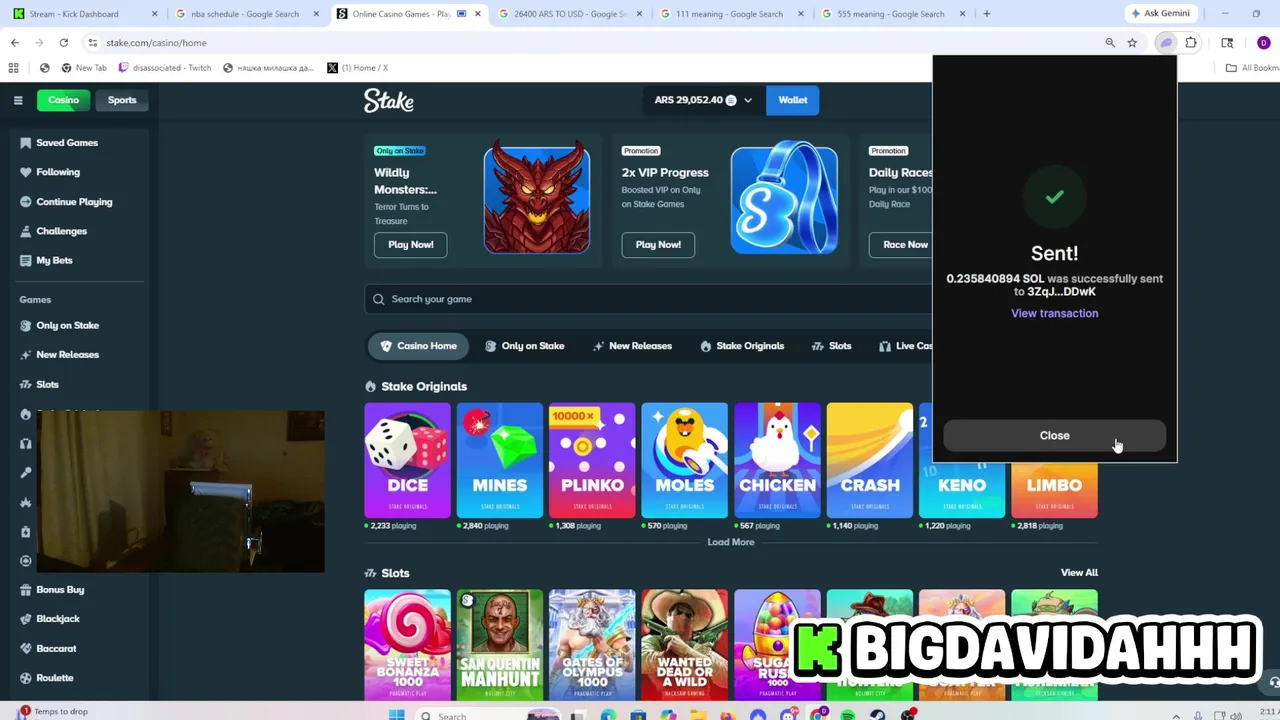
Task: Click the My Bets icon in sidebar
Action: [x=26, y=260]
